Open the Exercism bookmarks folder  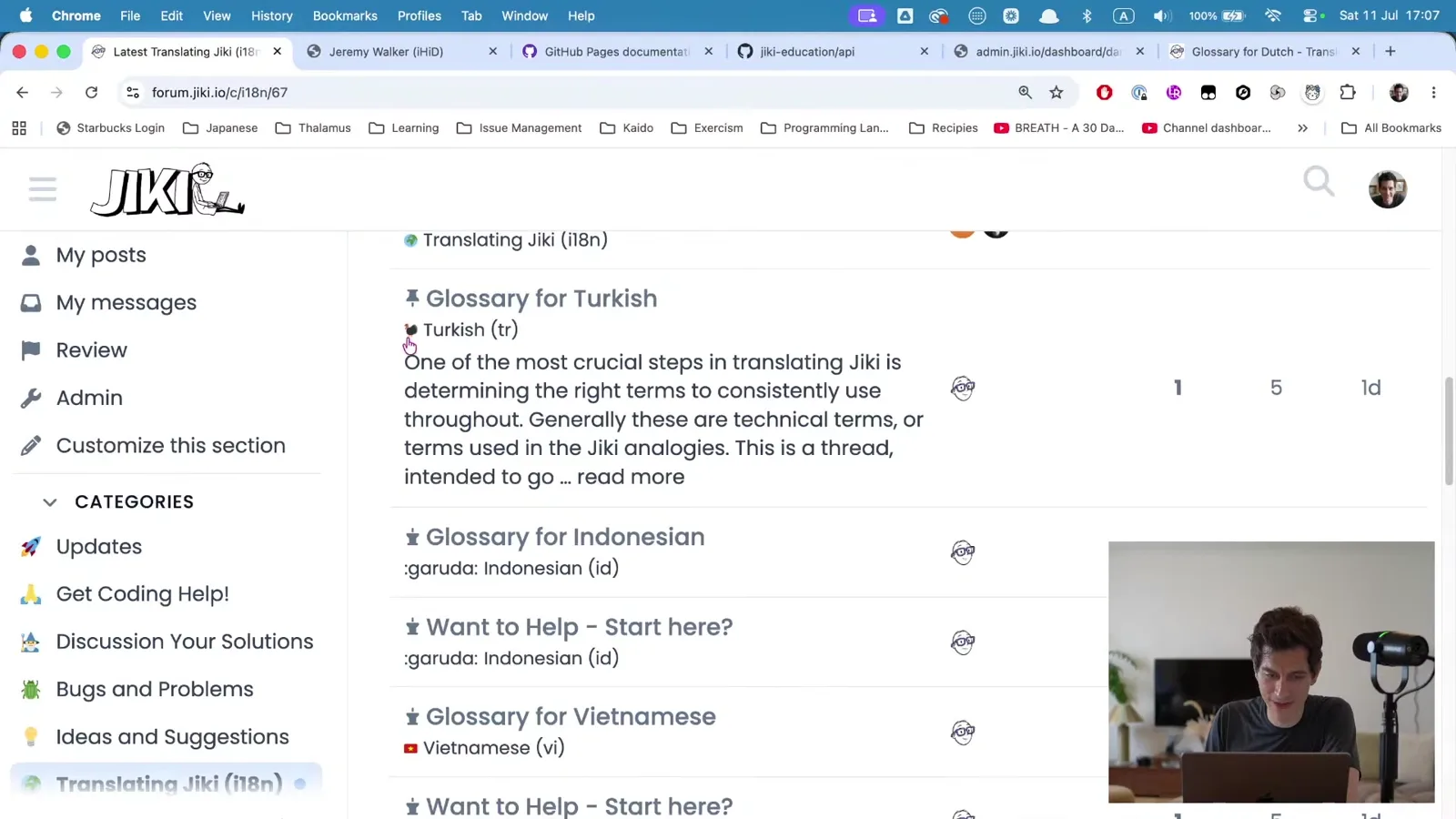point(707,128)
